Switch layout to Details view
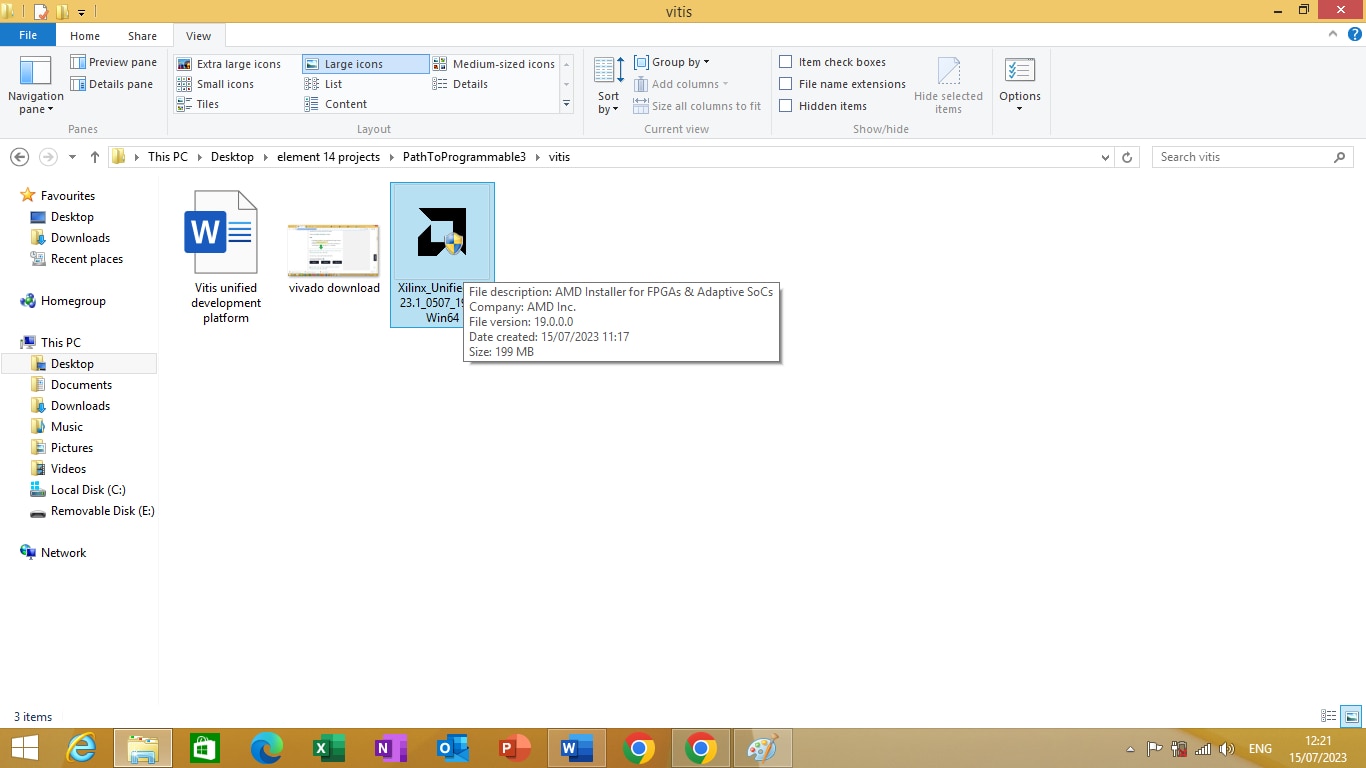 pyautogui.click(x=461, y=84)
